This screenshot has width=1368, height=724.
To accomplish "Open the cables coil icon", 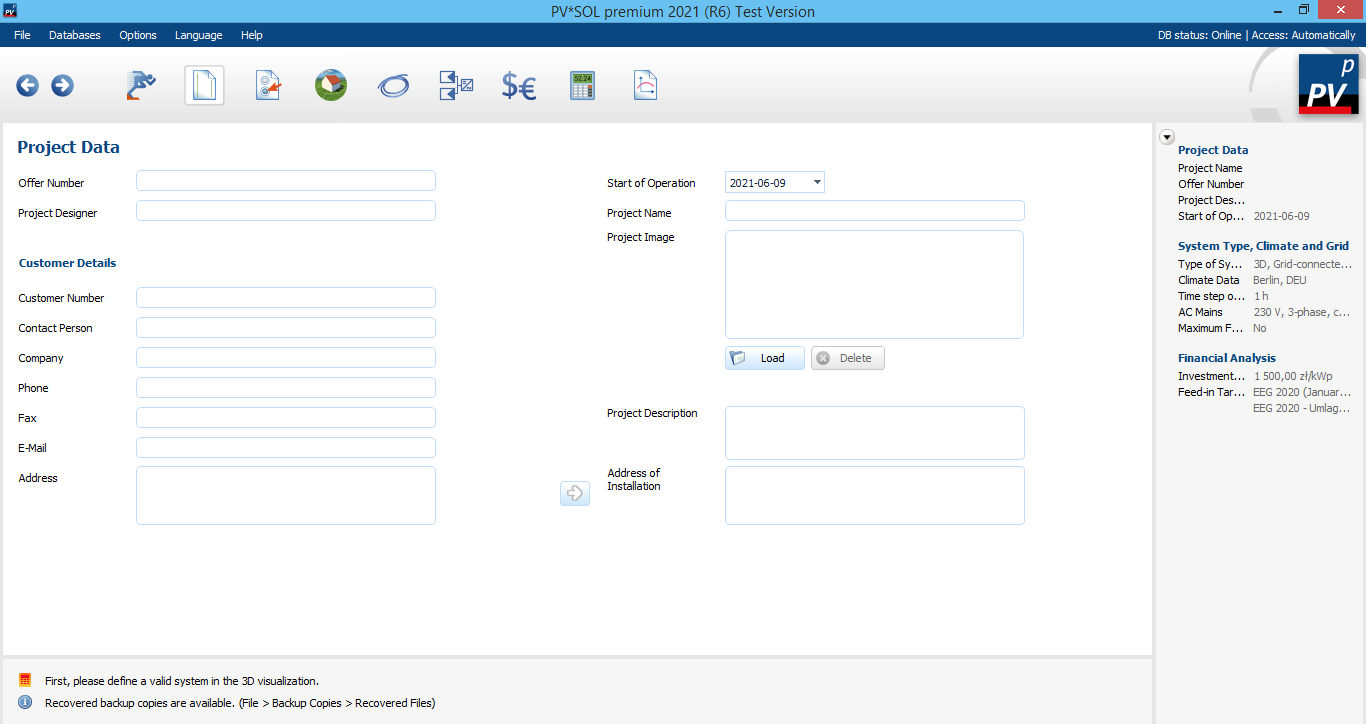I will click(x=393, y=86).
